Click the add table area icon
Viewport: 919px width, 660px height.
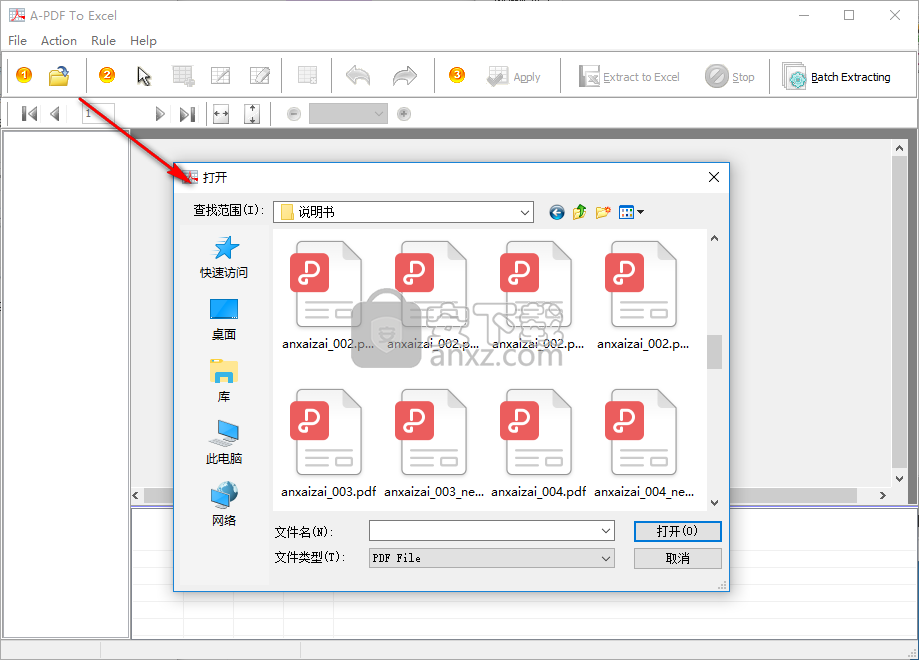coord(183,76)
